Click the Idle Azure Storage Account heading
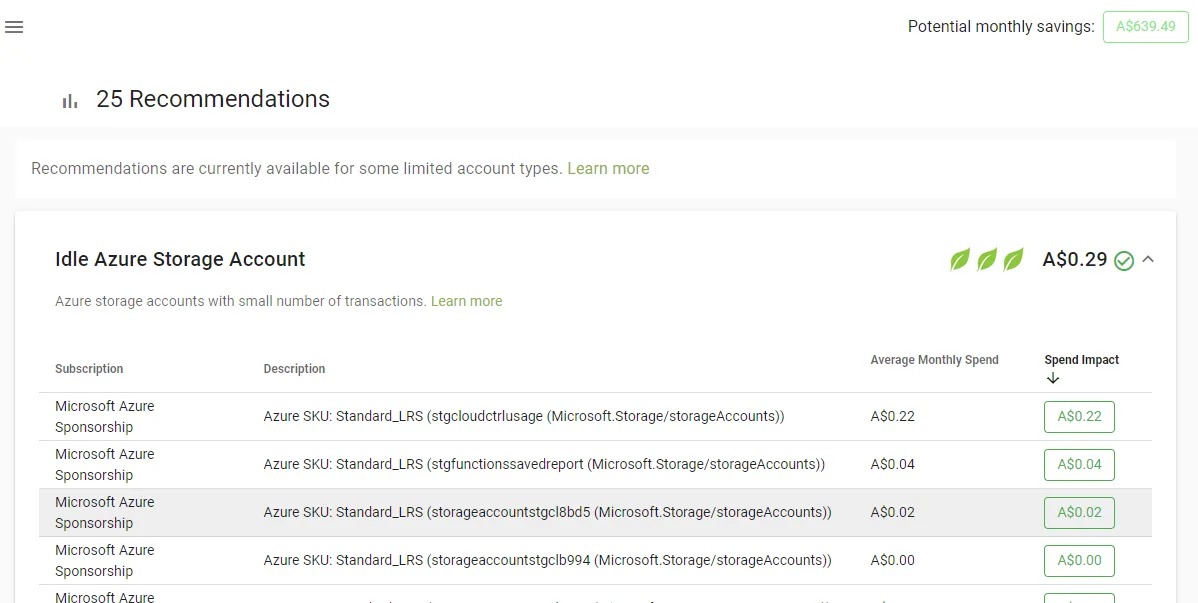This screenshot has height=603, width=1198. click(180, 259)
